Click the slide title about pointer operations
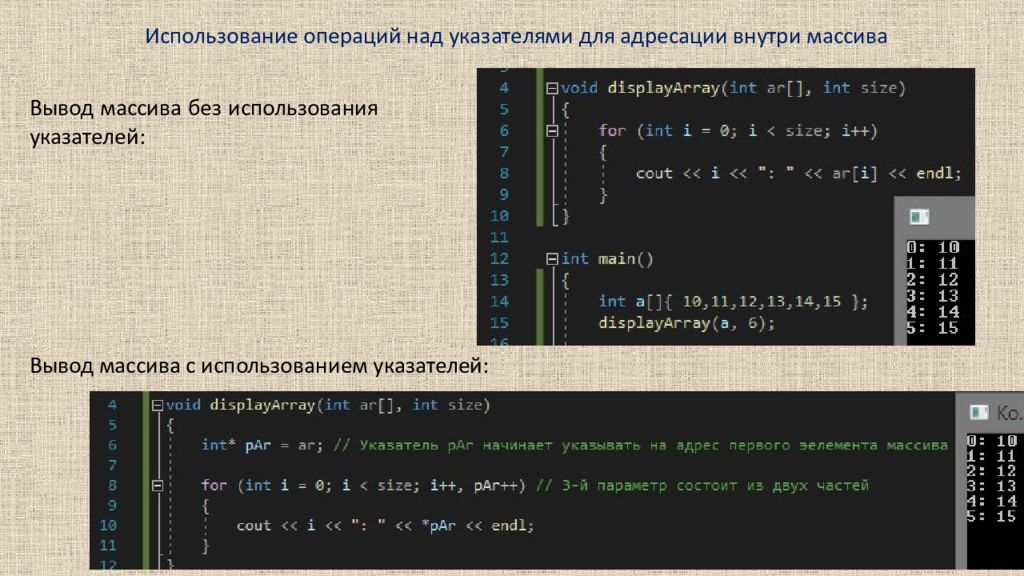The image size is (1024, 576). coord(516,37)
